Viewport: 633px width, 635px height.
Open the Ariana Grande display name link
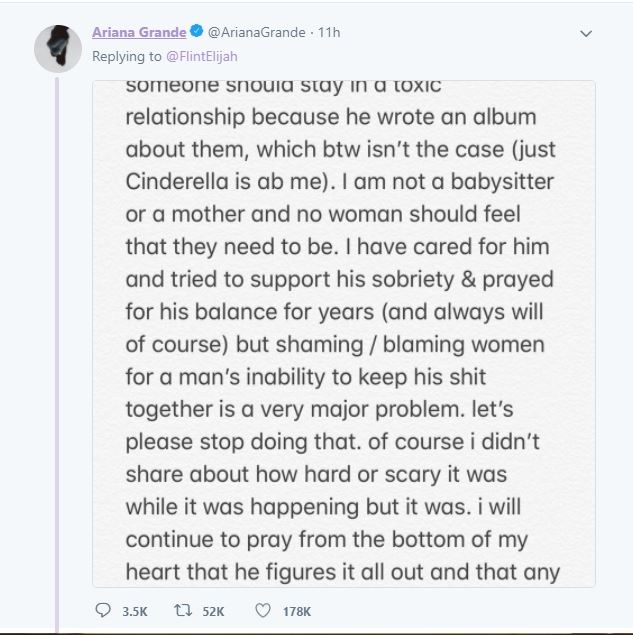click(138, 32)
